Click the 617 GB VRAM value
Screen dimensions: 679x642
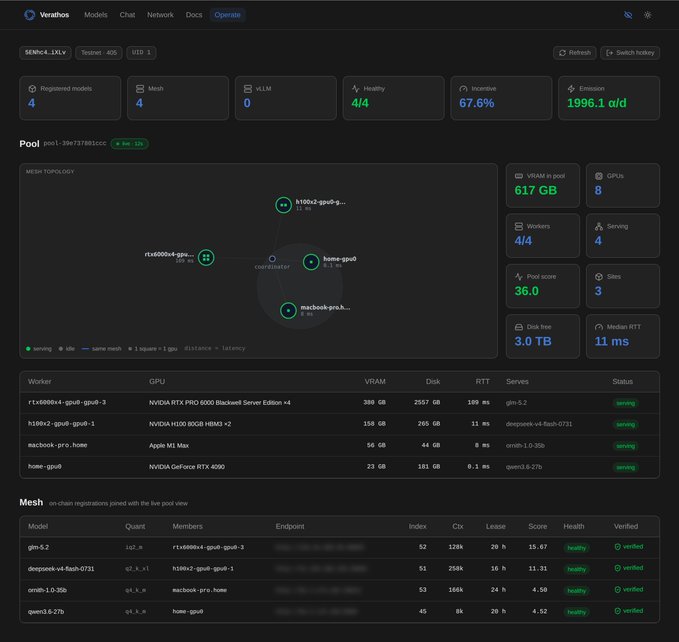[536, 190]
